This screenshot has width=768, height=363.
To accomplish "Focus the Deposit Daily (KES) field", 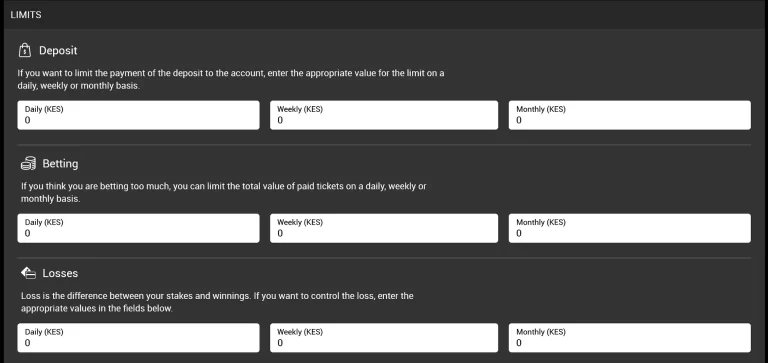I will [x=138, y=115].
